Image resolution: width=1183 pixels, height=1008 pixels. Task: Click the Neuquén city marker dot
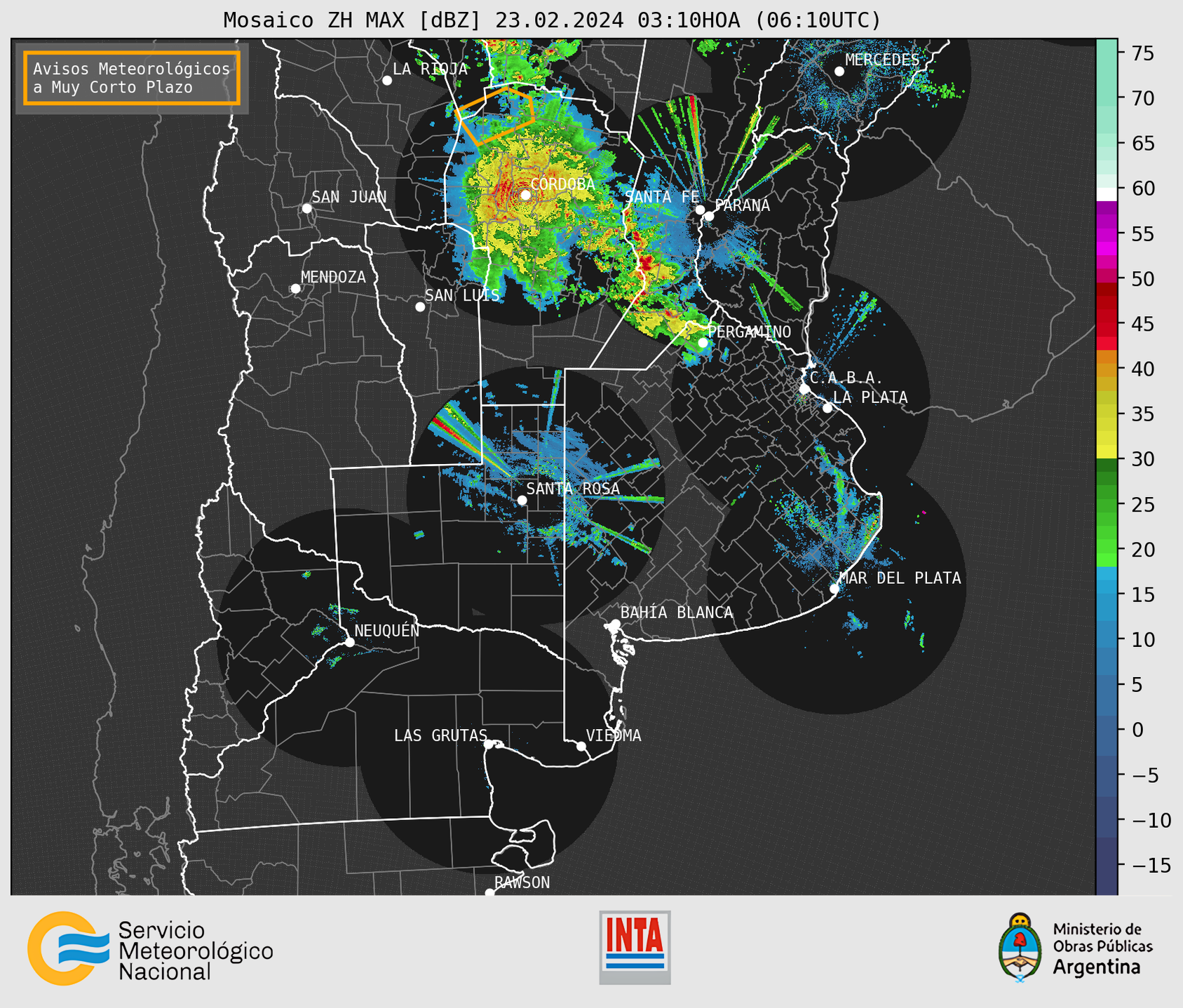click(x=350, y=642)
